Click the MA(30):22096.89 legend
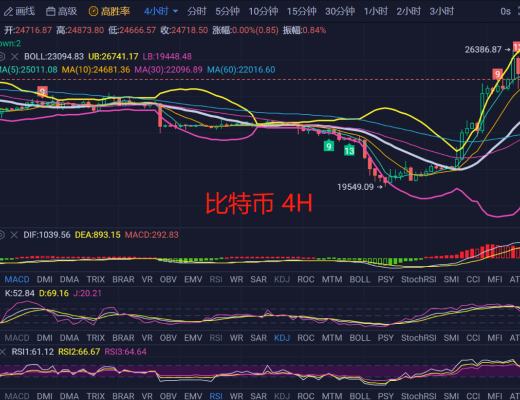The width and height of the screenshot is (520, 400). 168,70
